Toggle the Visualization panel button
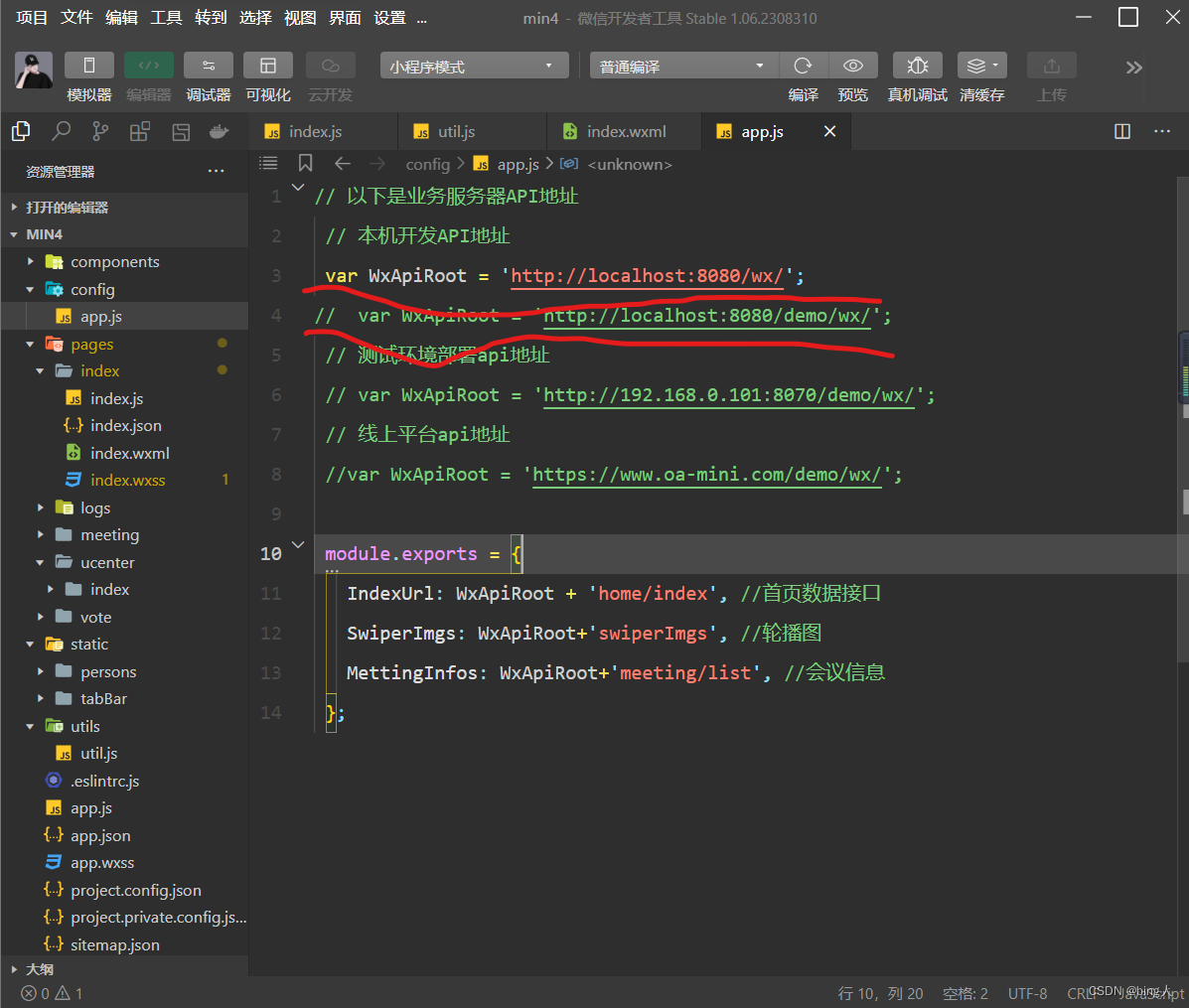This screenshot has width=1189, height=1008. (x=268, y=66)
